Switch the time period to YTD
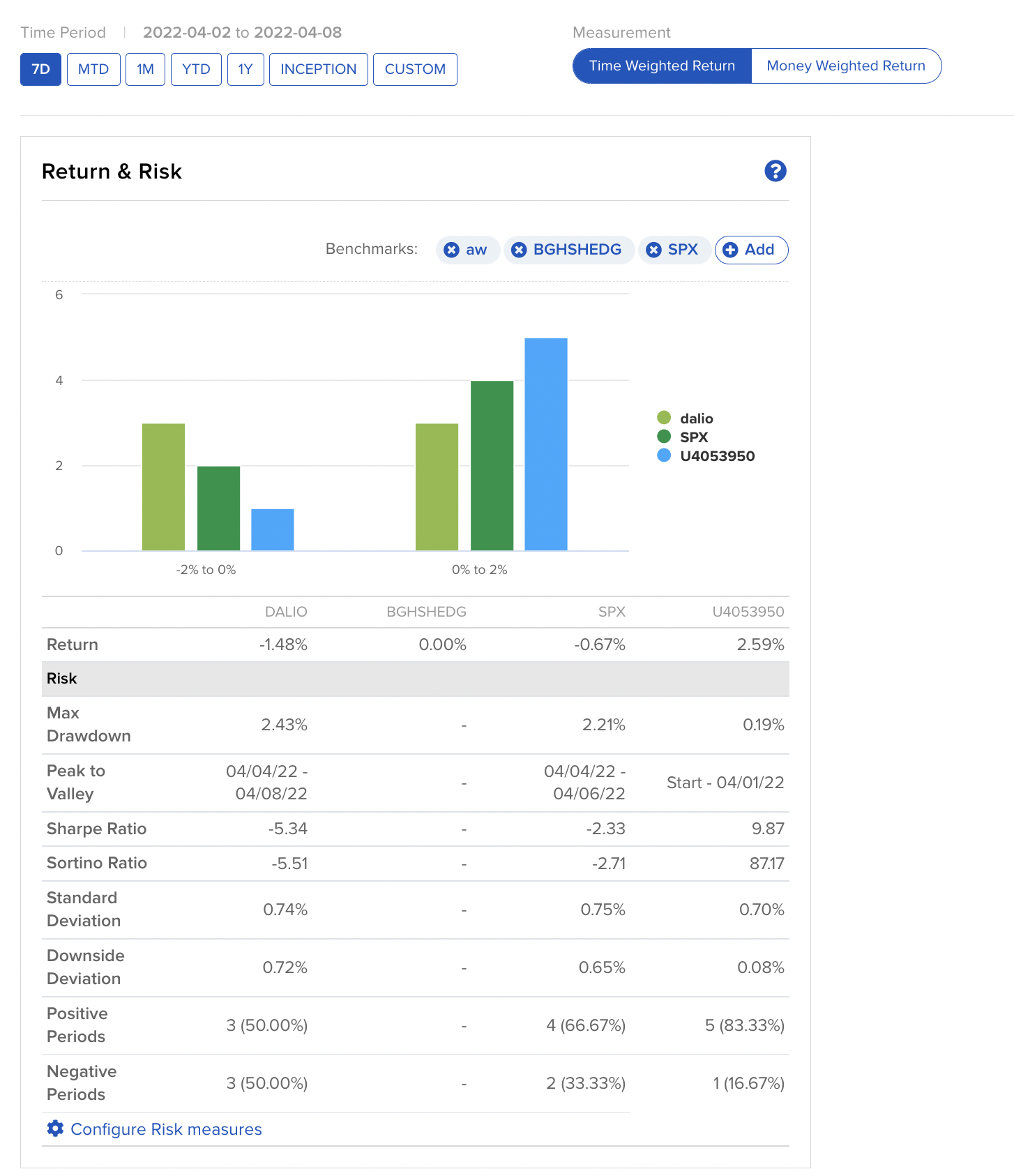Image resolution: width=1014 pixels, height=1176 pixels. pyautogui.click(x=196, y=70)
